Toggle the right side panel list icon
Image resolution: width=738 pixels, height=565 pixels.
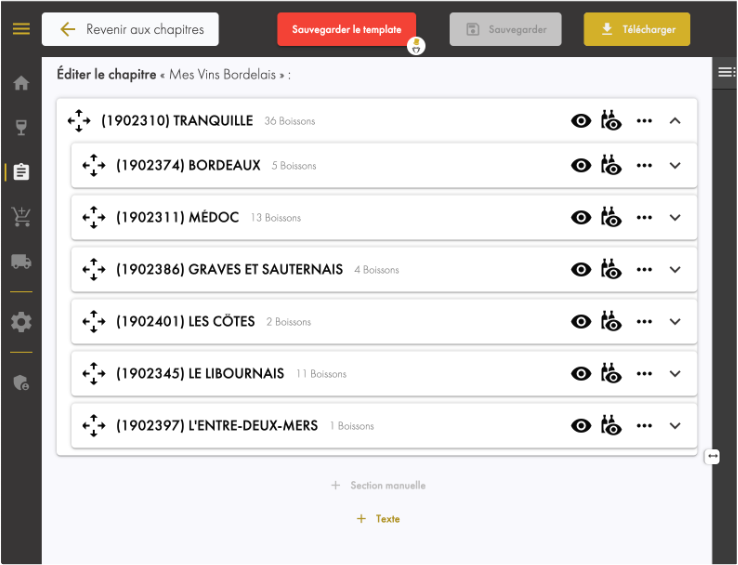726,72
